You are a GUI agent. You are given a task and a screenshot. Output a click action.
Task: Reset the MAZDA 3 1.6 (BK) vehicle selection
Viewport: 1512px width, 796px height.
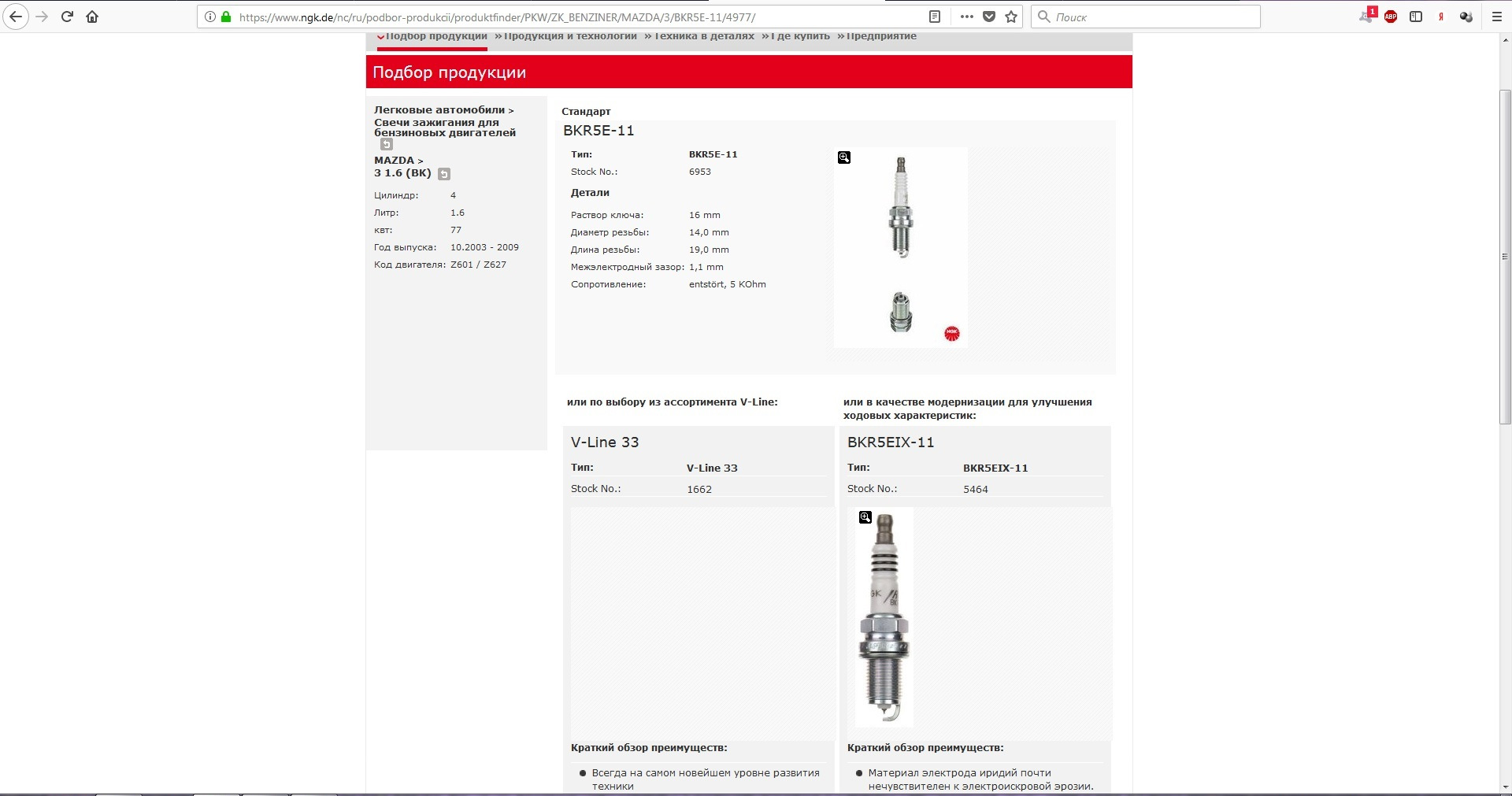(444, 174)
